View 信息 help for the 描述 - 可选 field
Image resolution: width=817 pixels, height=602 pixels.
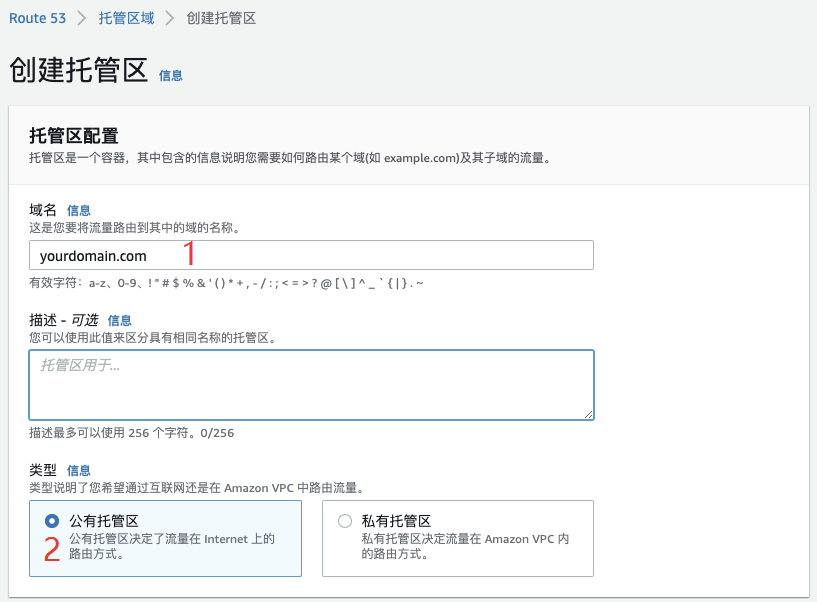pos(119,320)
